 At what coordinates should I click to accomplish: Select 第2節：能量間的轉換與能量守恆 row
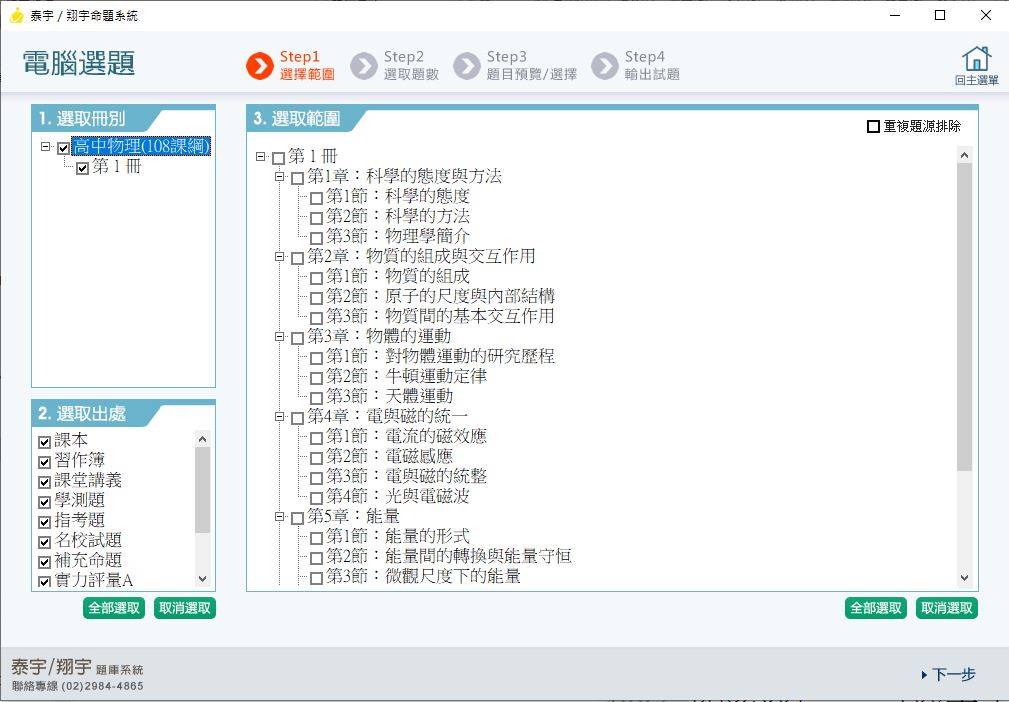click(x=449, y=556)
